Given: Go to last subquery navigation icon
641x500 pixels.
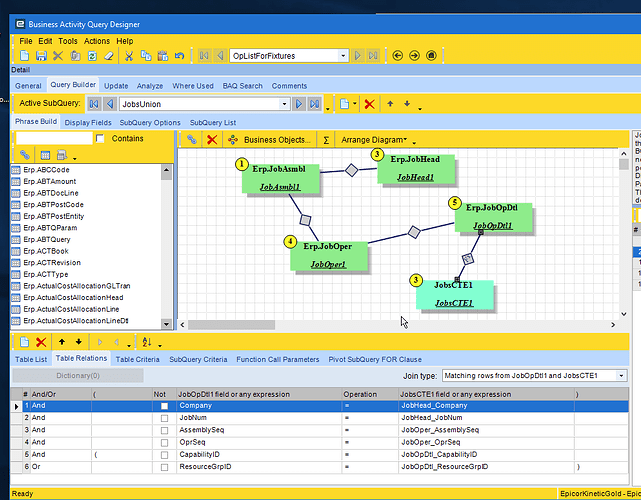Looking at the screenshot, I should tap(314, 104).
